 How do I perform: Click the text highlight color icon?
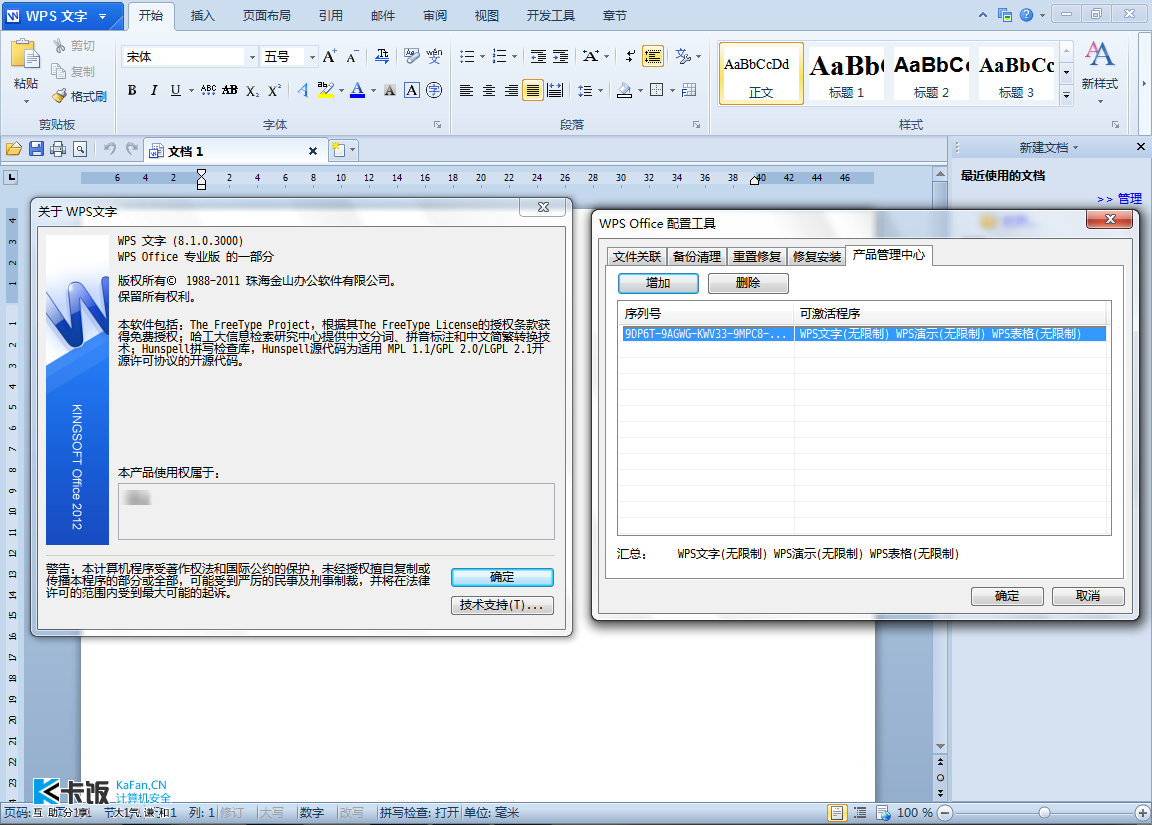click(325, 90)
